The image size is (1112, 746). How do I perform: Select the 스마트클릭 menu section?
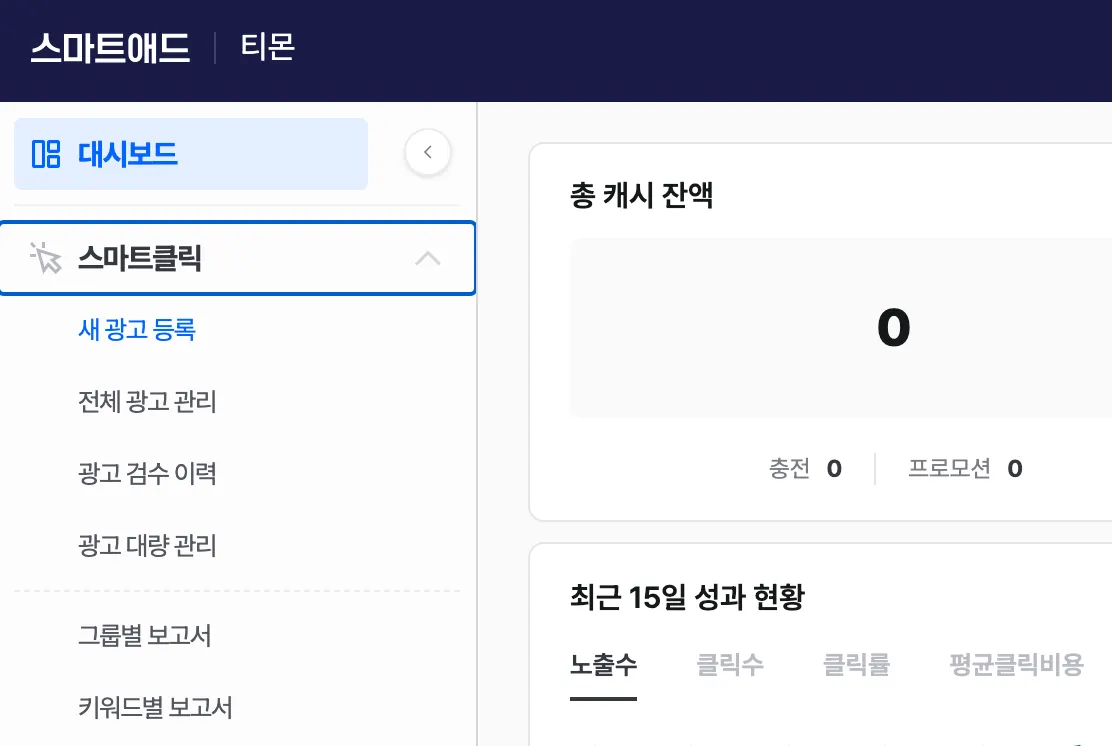(x=140, y=259)
